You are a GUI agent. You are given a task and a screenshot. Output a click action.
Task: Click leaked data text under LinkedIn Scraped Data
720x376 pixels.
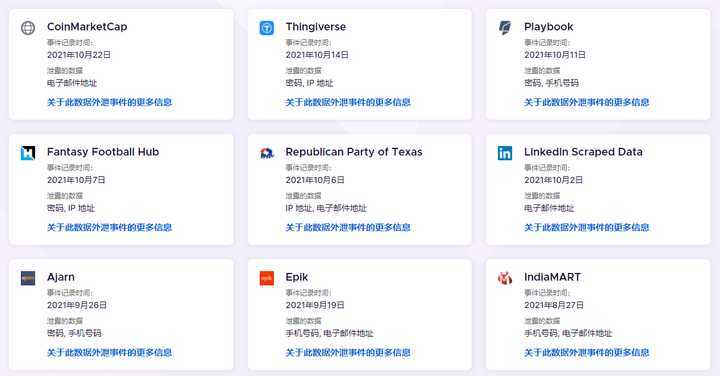[x=549, y=208]
